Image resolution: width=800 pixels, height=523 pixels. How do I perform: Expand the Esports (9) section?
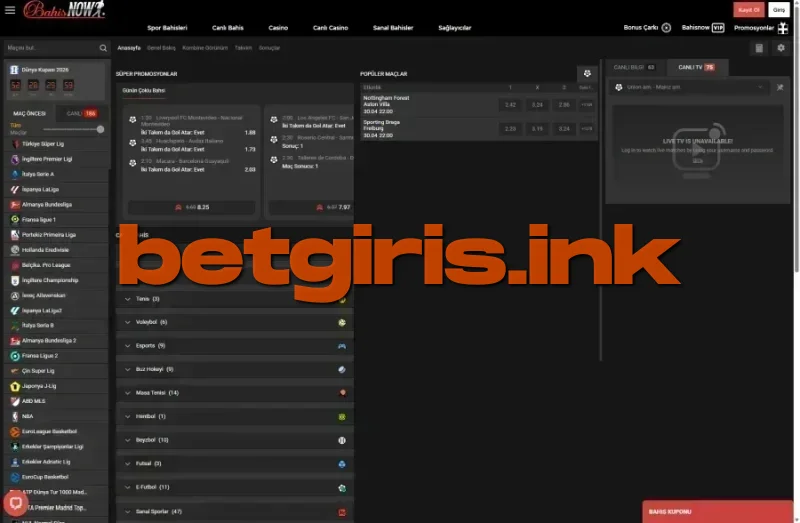[235, 346]
